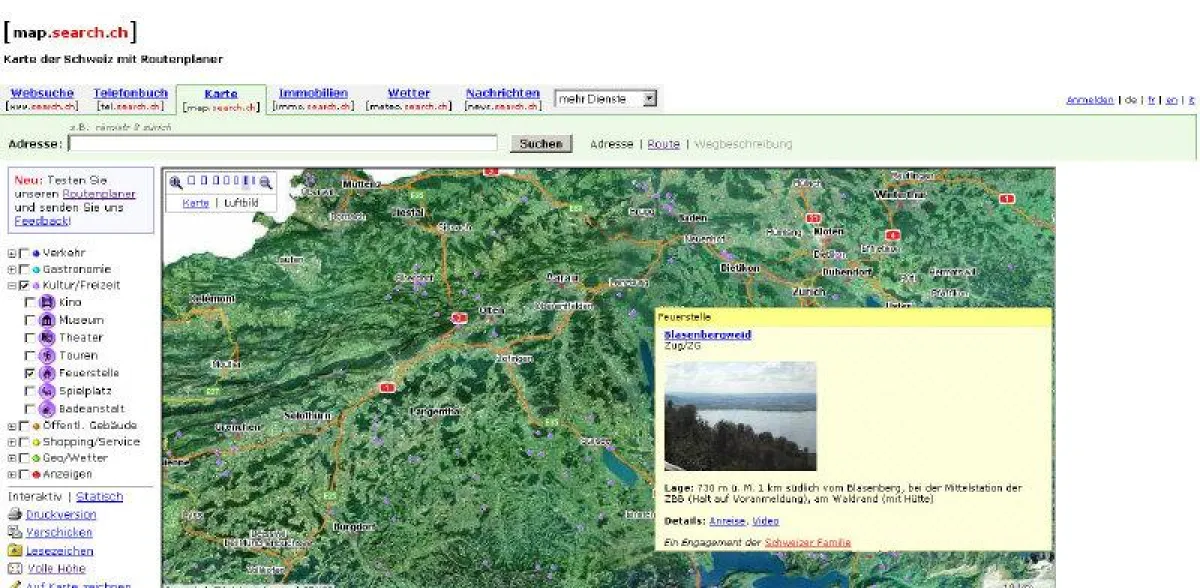Click the printer icon beside Druckversion

pyautogui.click(x=15, y=515)
